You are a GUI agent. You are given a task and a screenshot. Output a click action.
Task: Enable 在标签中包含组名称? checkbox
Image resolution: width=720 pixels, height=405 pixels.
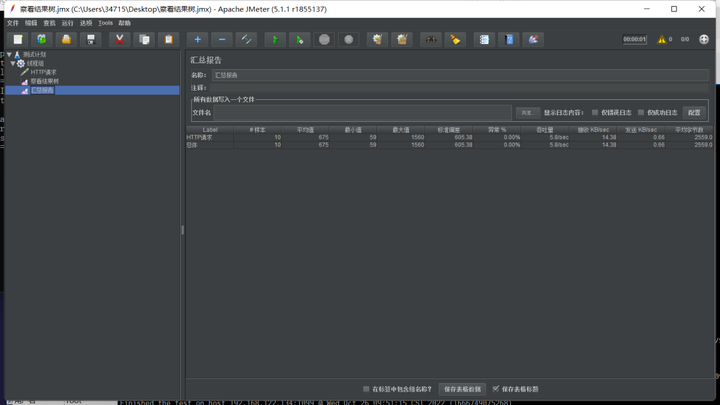[x=366, y=389]
